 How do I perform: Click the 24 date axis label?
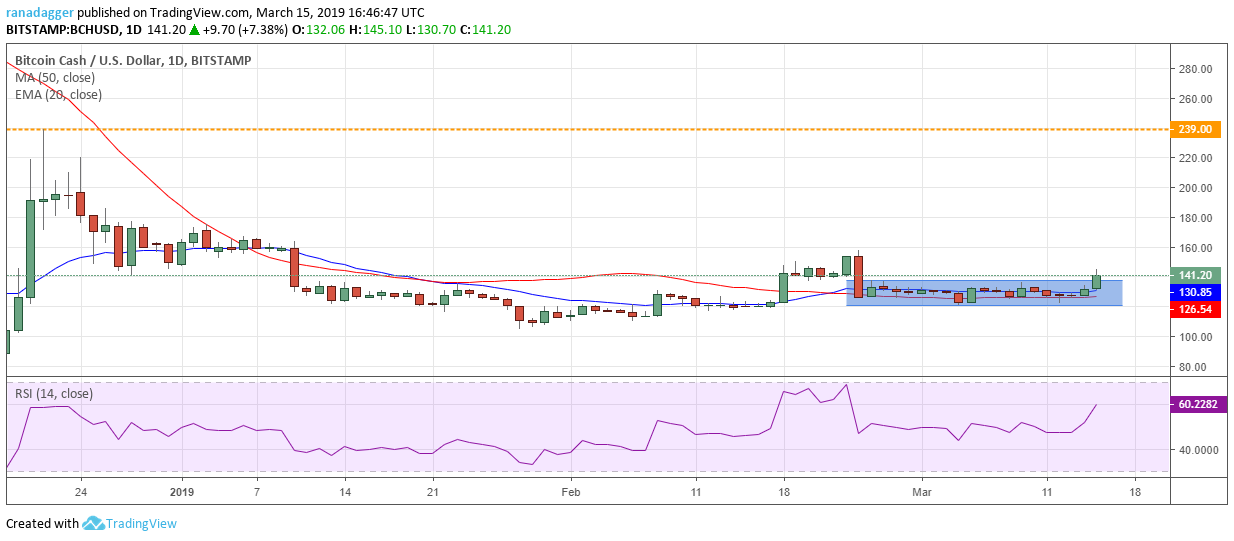[81, 492]
